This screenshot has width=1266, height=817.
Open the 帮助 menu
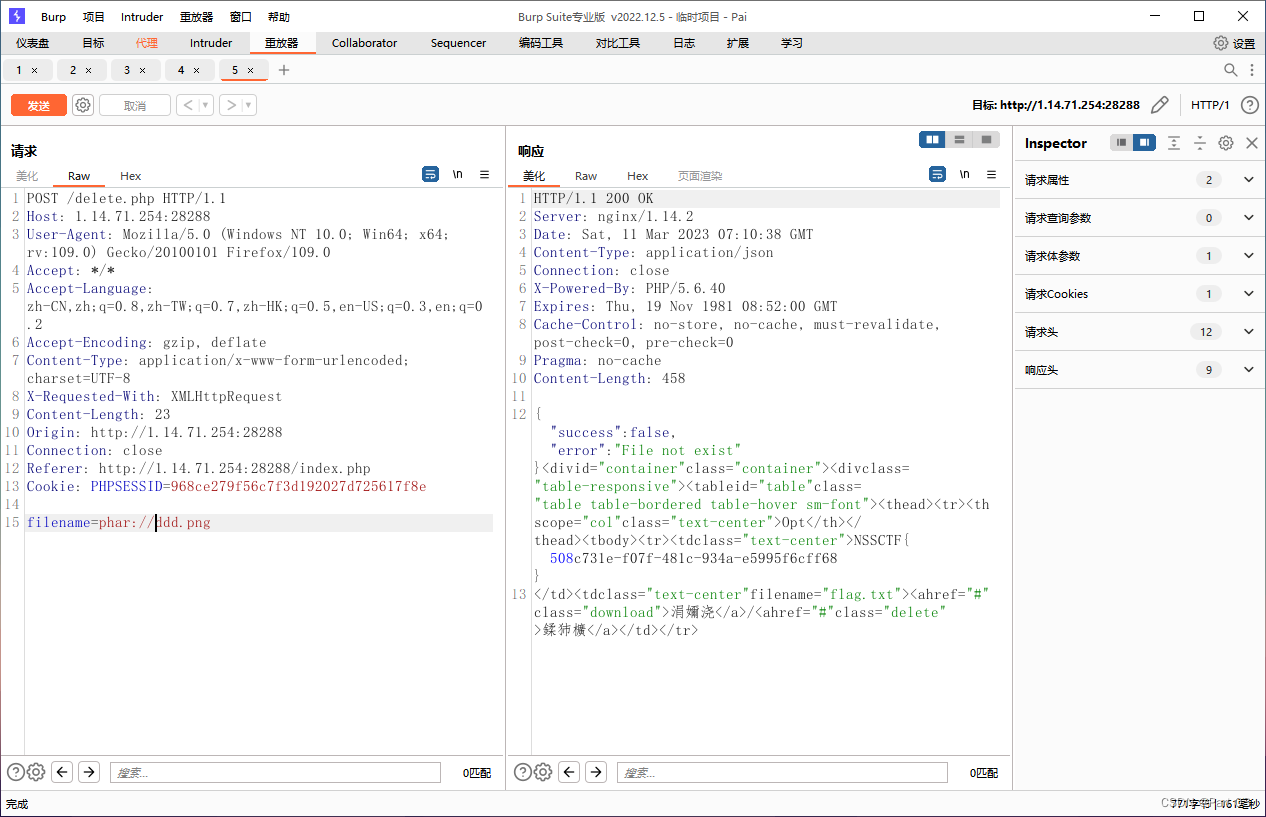279,16
